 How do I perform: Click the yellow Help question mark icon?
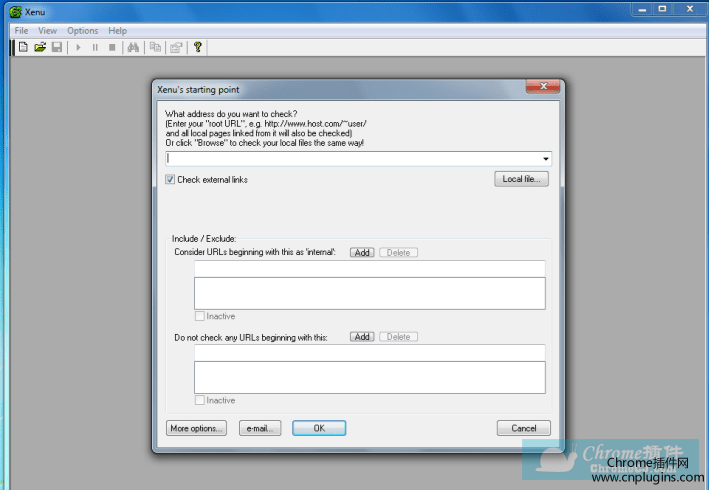pyautogui.click(x=198, y=47)
